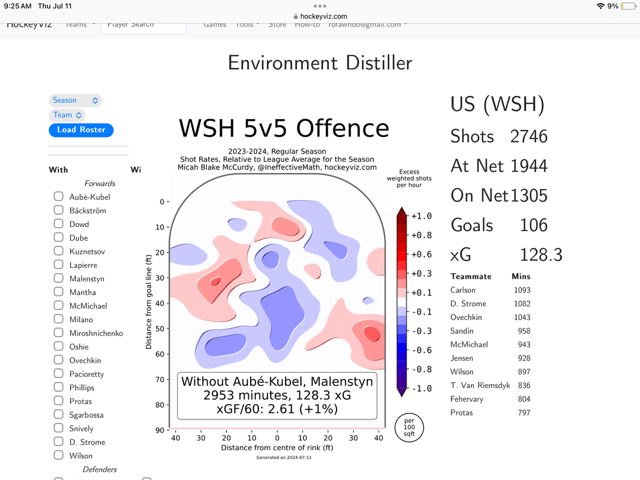
Task: Click the Load Roster button
Action: (81, 130)
